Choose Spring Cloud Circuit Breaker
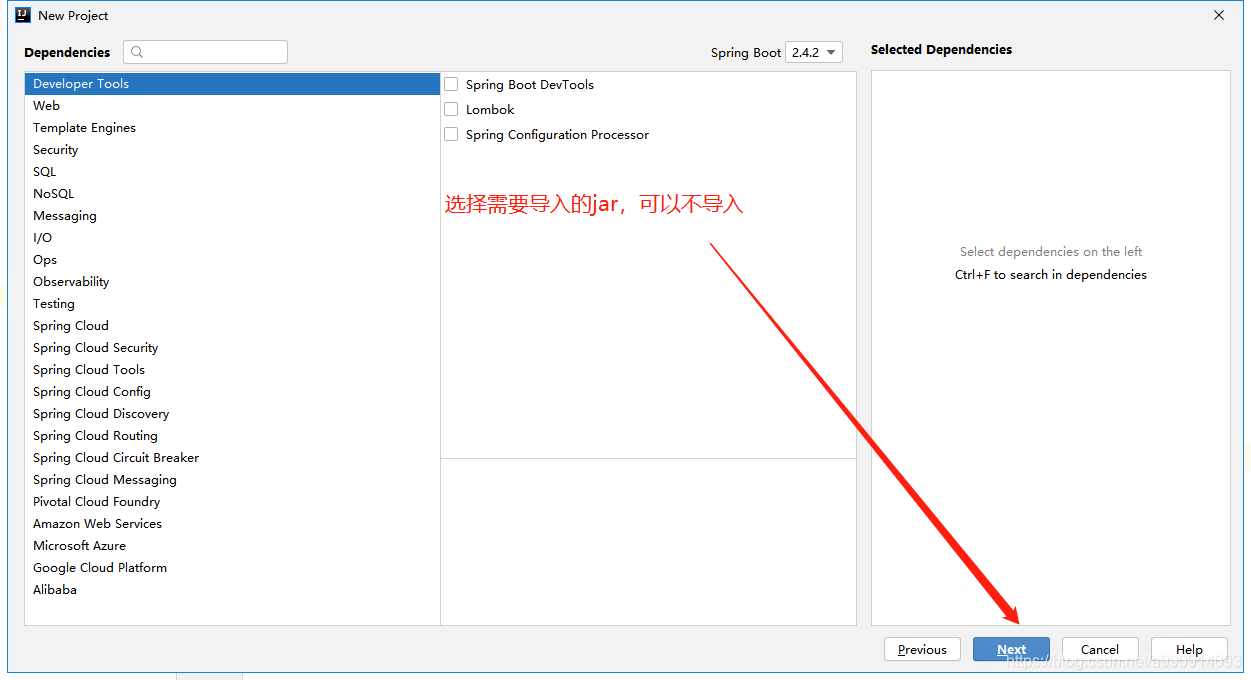The height and width of the screenshot is (680, 1251). pos(232,458)
